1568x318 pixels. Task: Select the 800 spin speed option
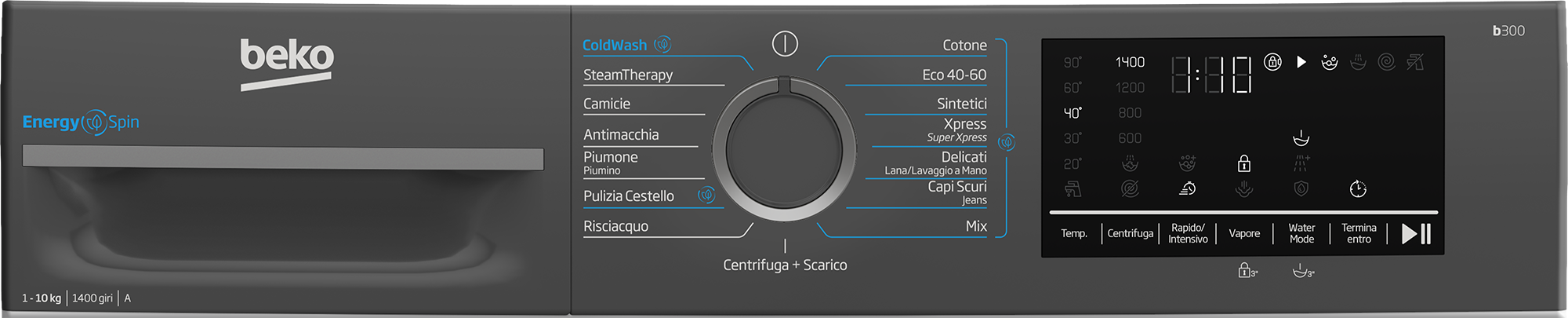[1130, 113]
